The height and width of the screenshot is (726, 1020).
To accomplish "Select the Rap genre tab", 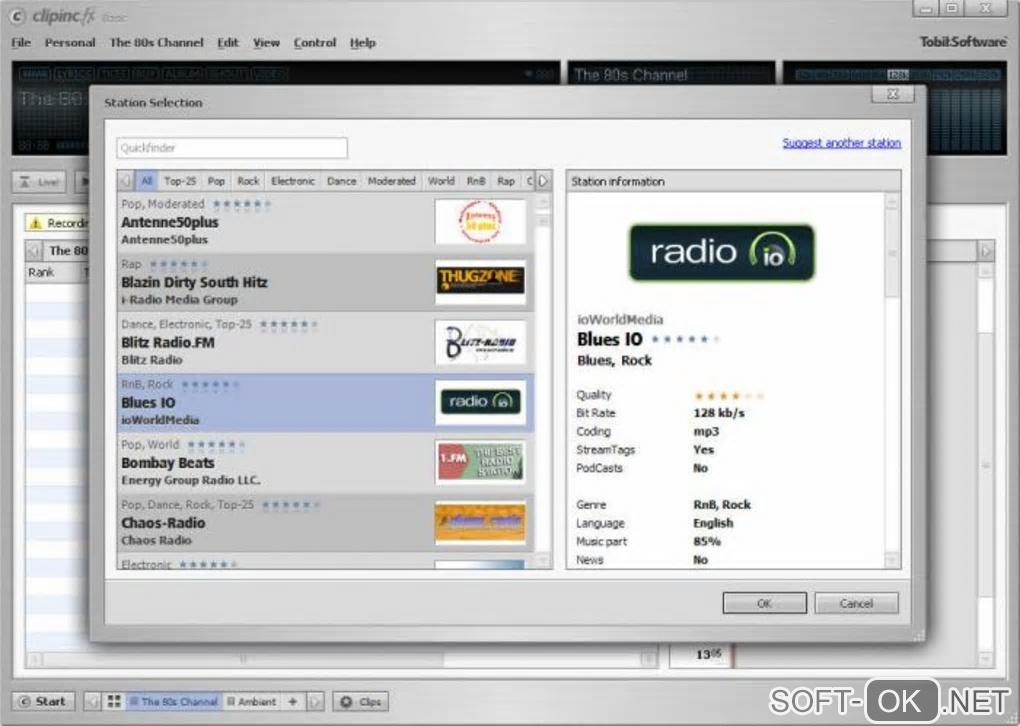I will click(505, 181).
